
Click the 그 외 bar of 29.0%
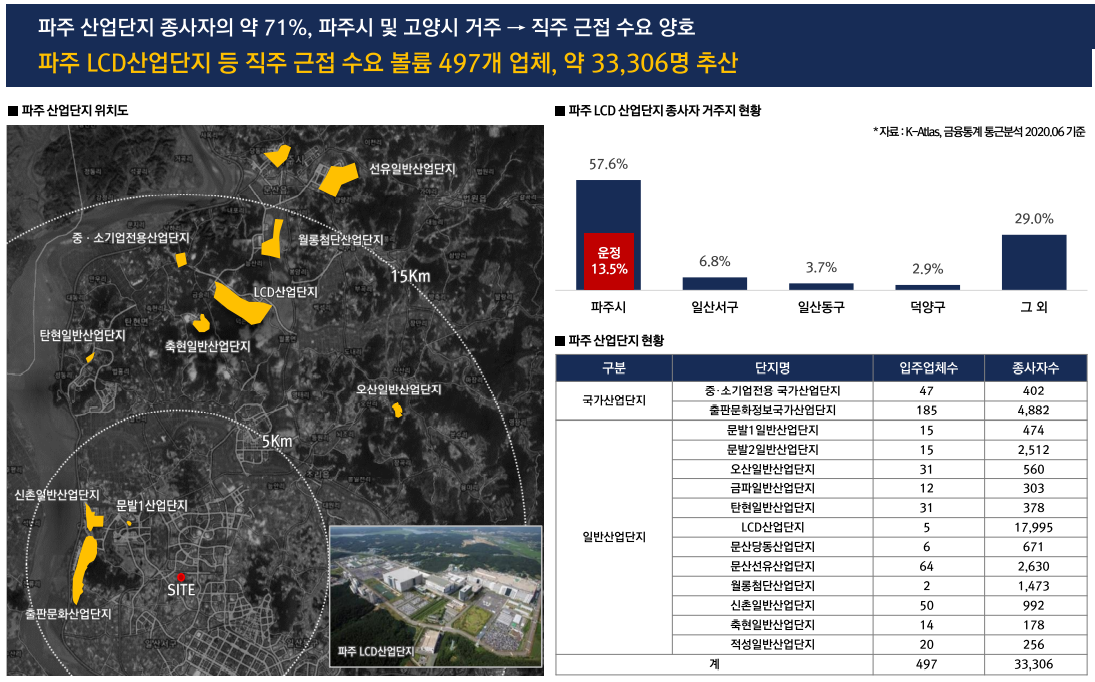pyautogui.click(x=1034, y=262)
